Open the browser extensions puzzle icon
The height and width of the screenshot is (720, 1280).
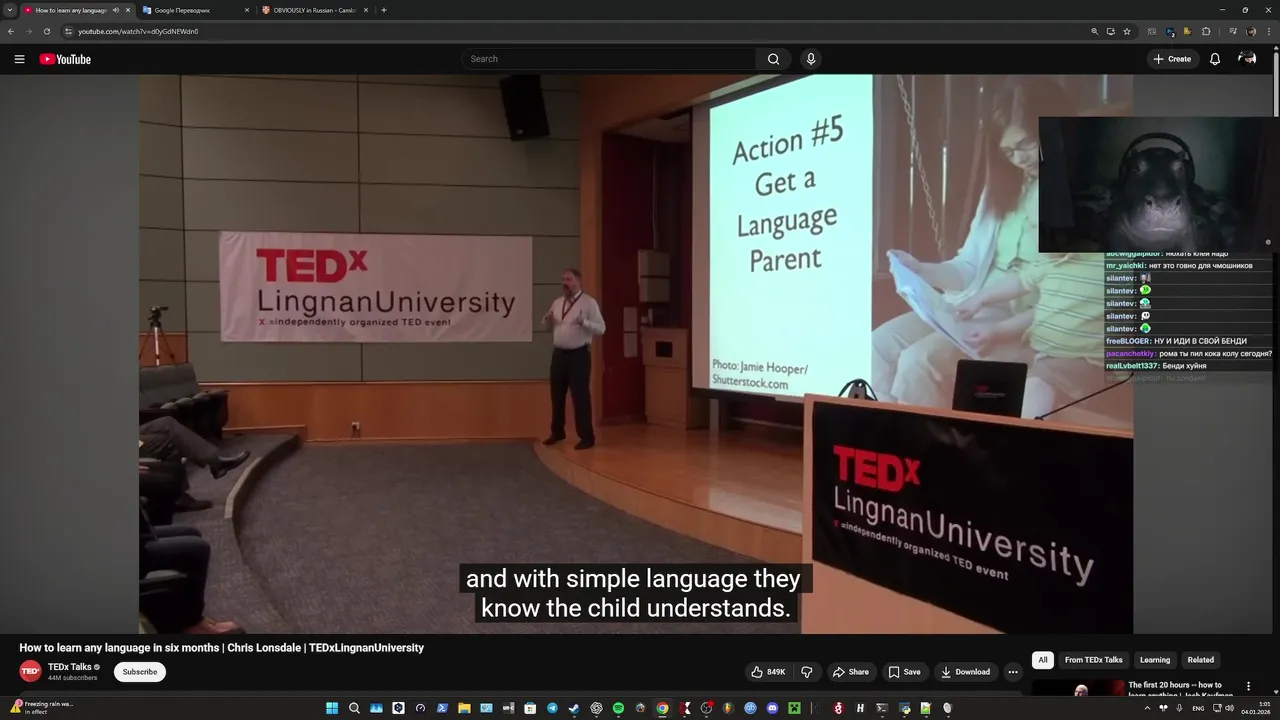(x=1206, y=31)
